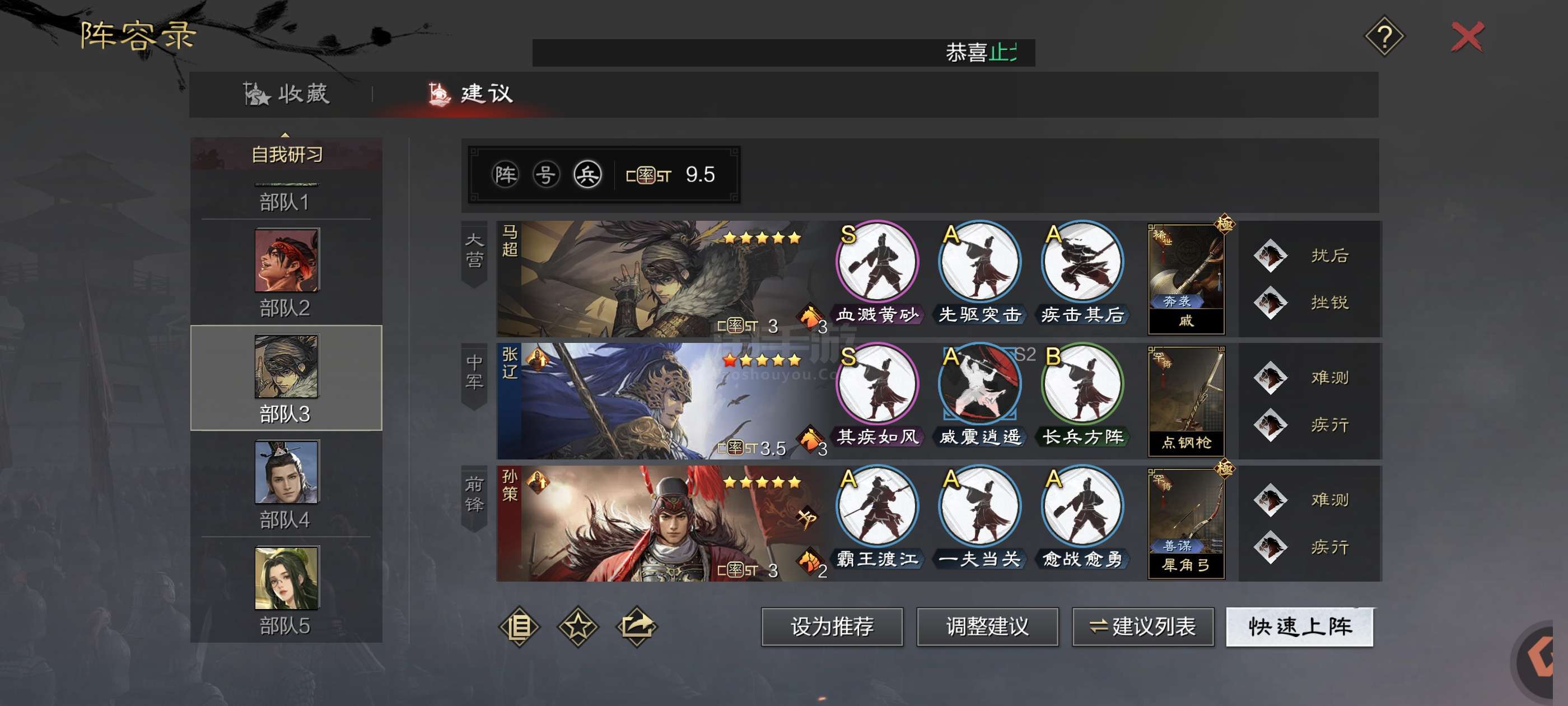Select the 威震逍遥 skill icon
This screenshot has height=706, width=1568.
coord(979,385)
